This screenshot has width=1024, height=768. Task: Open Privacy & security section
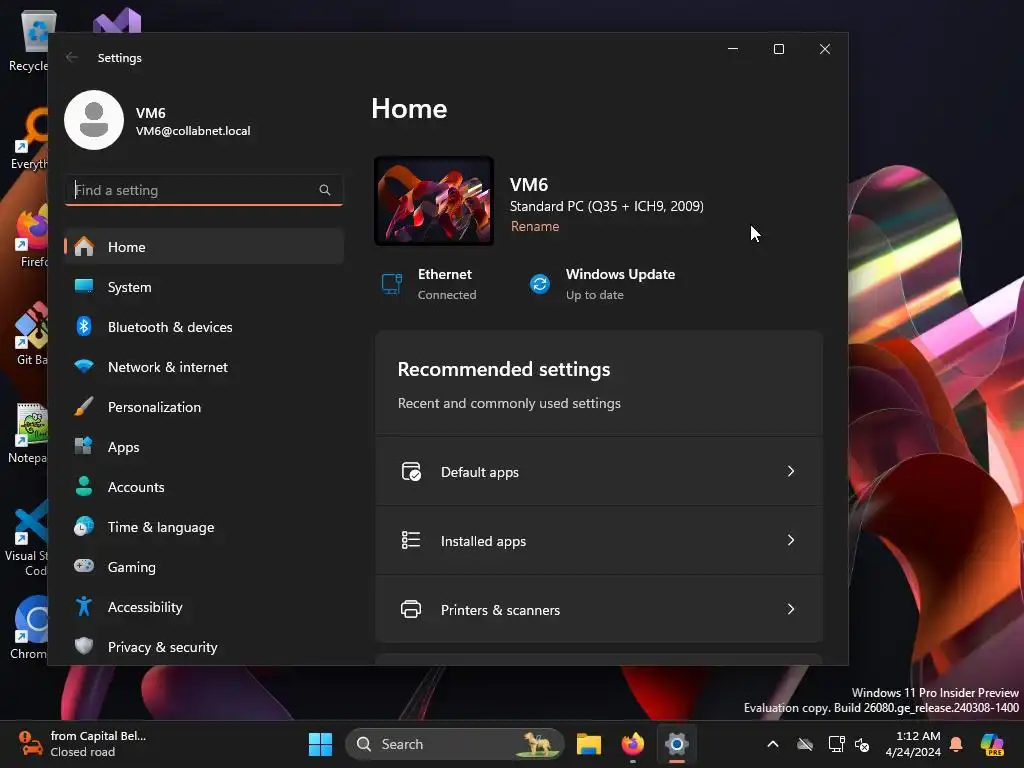coord(204,647)
